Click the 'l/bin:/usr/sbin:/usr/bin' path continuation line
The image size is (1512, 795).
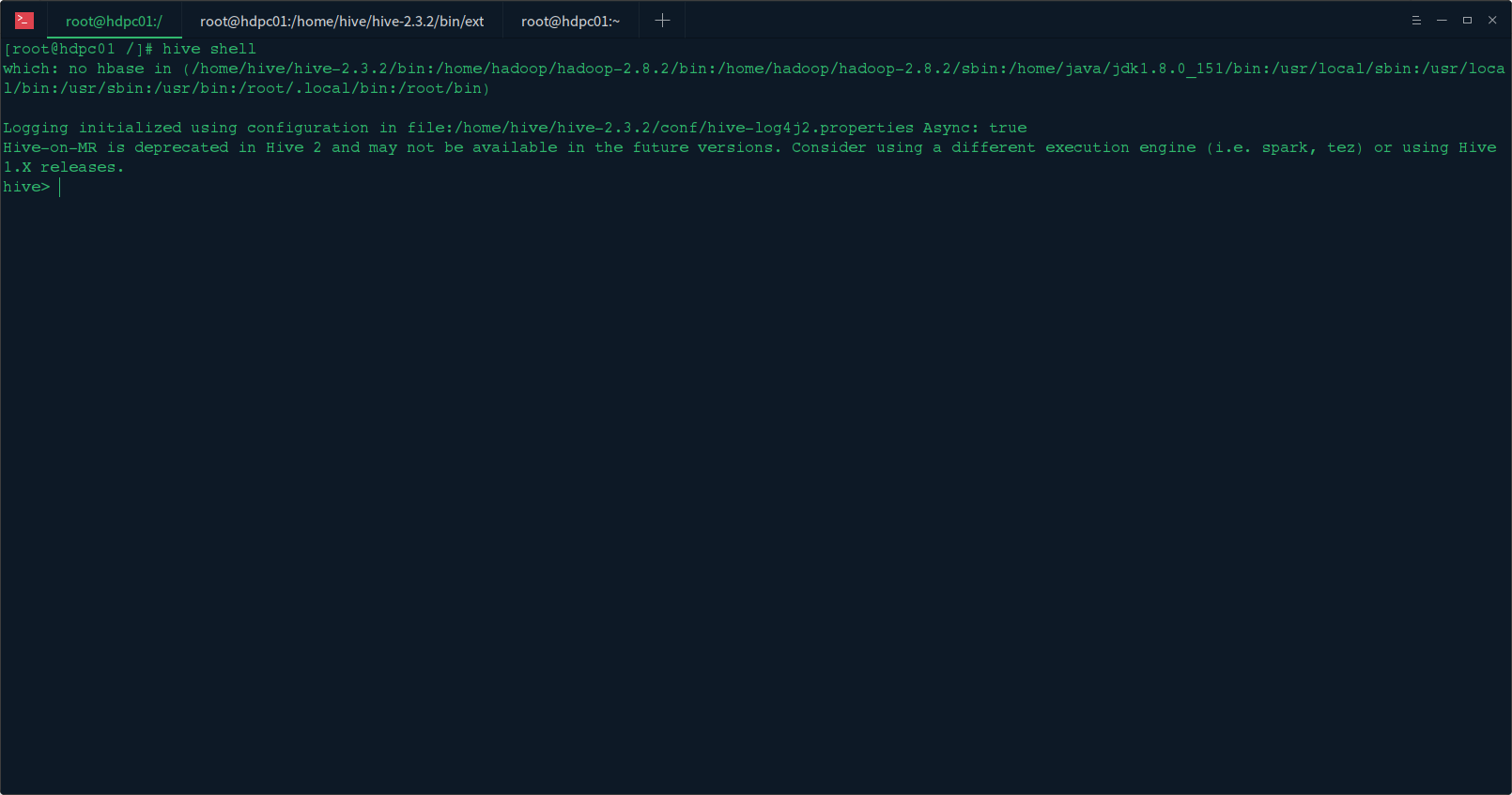246,88
